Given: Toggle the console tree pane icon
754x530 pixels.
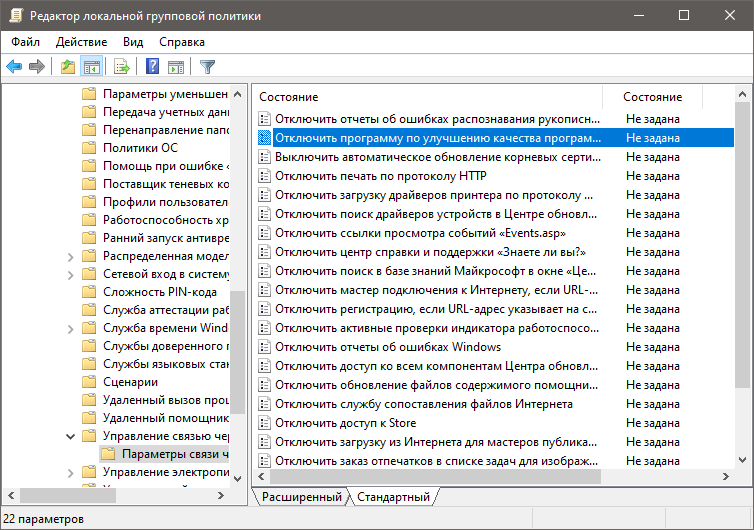Looking at the screenshot, I should [x=92, y=67].
